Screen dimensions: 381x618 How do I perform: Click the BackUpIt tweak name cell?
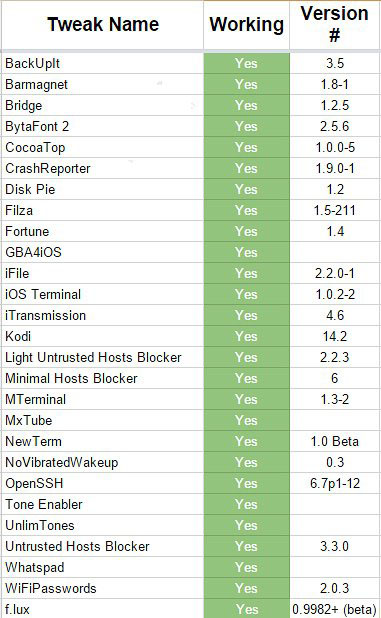click(102, 63)
